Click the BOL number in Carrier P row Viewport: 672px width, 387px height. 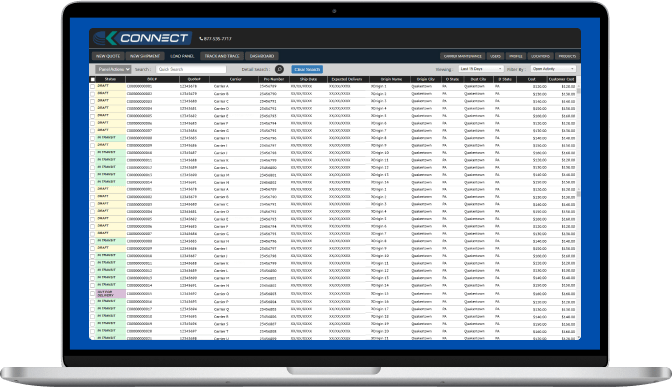coord(139,302)
